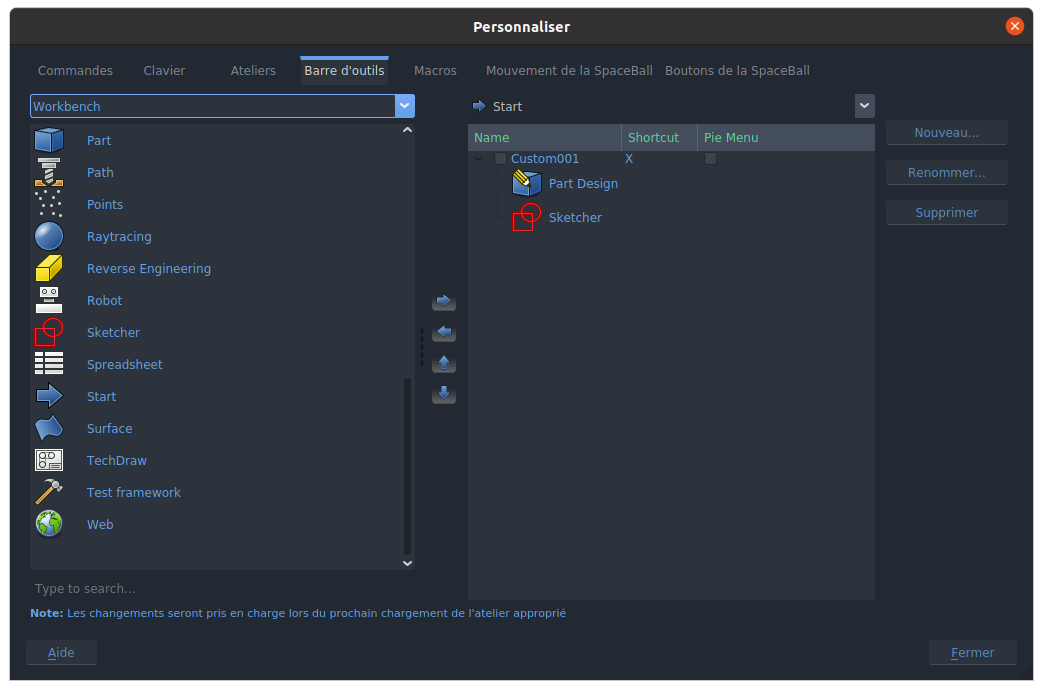Click the left arrow to remove item
This screenshot has width=1043, height=690.
point(444,332)
